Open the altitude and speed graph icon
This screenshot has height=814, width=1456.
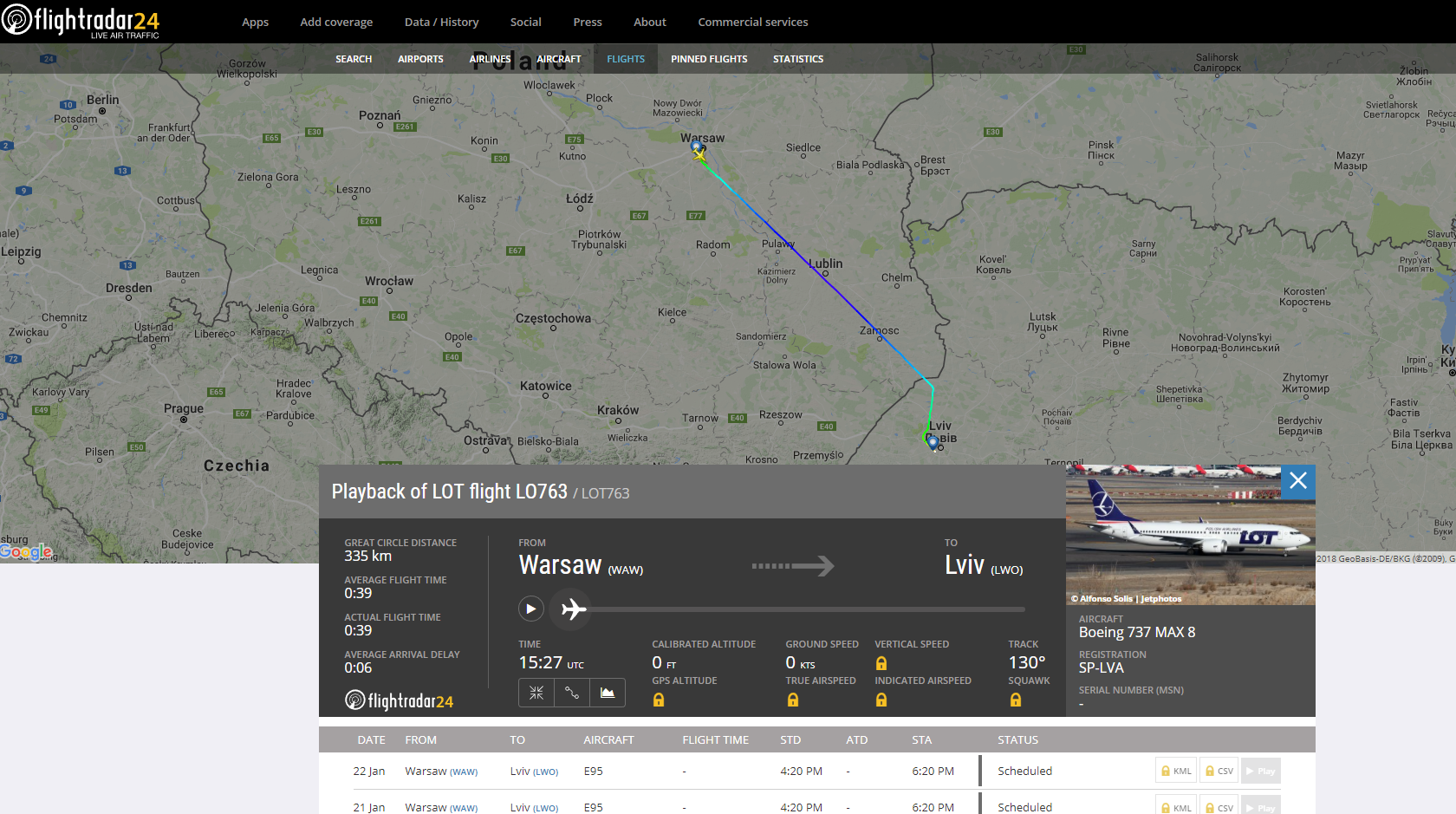tap(608, 693)
